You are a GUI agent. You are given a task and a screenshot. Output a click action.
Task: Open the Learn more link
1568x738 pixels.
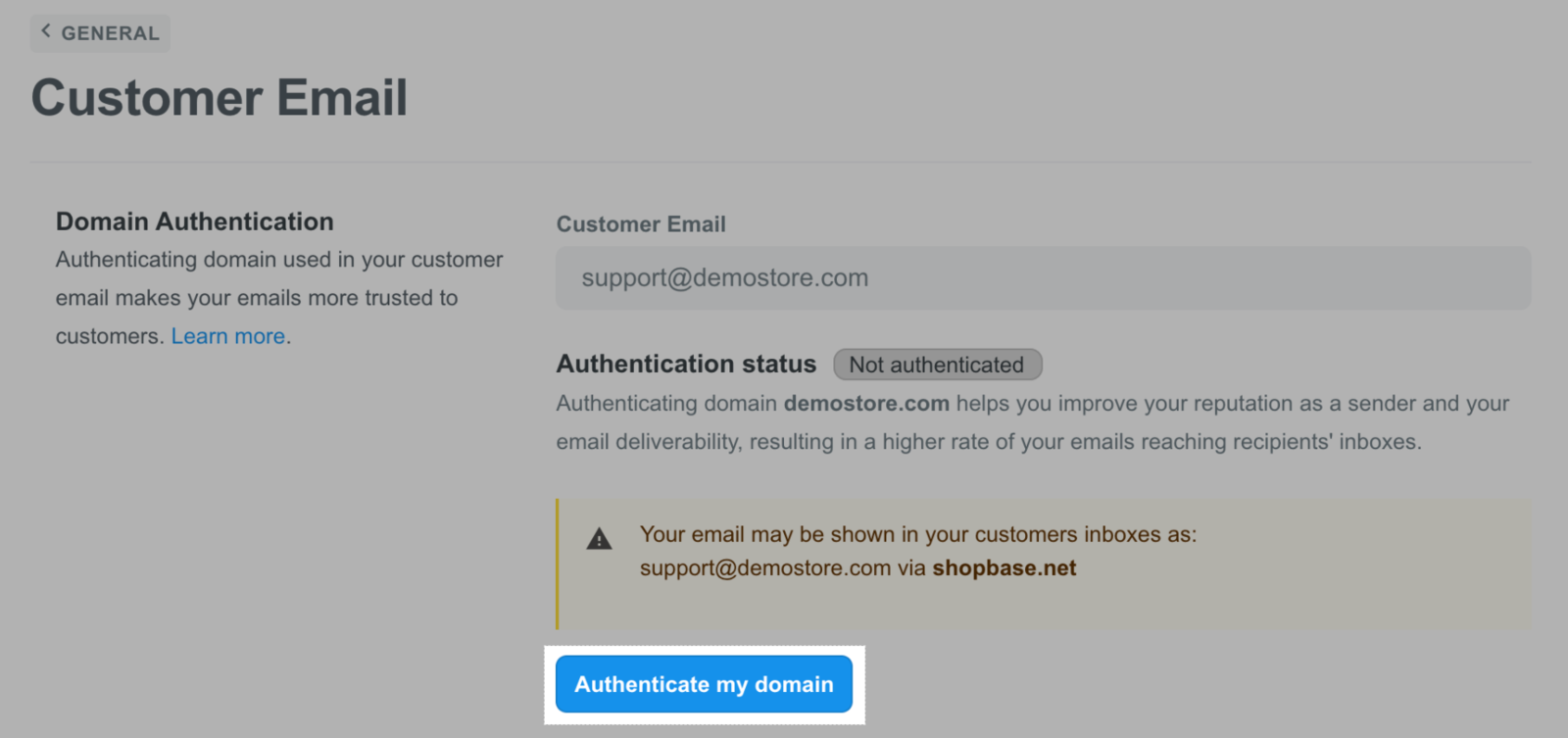pyautogui.click(x=228, y=336)
